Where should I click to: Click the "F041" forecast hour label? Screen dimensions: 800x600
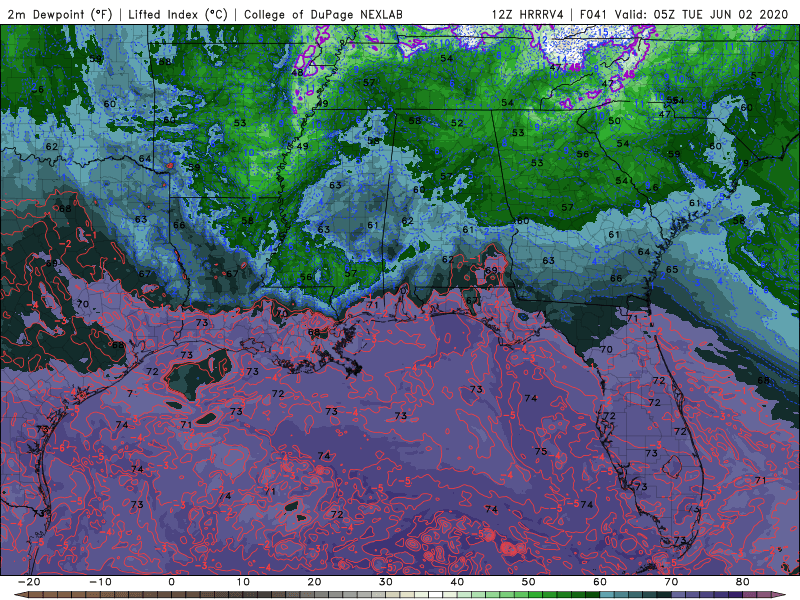point(594,14)
